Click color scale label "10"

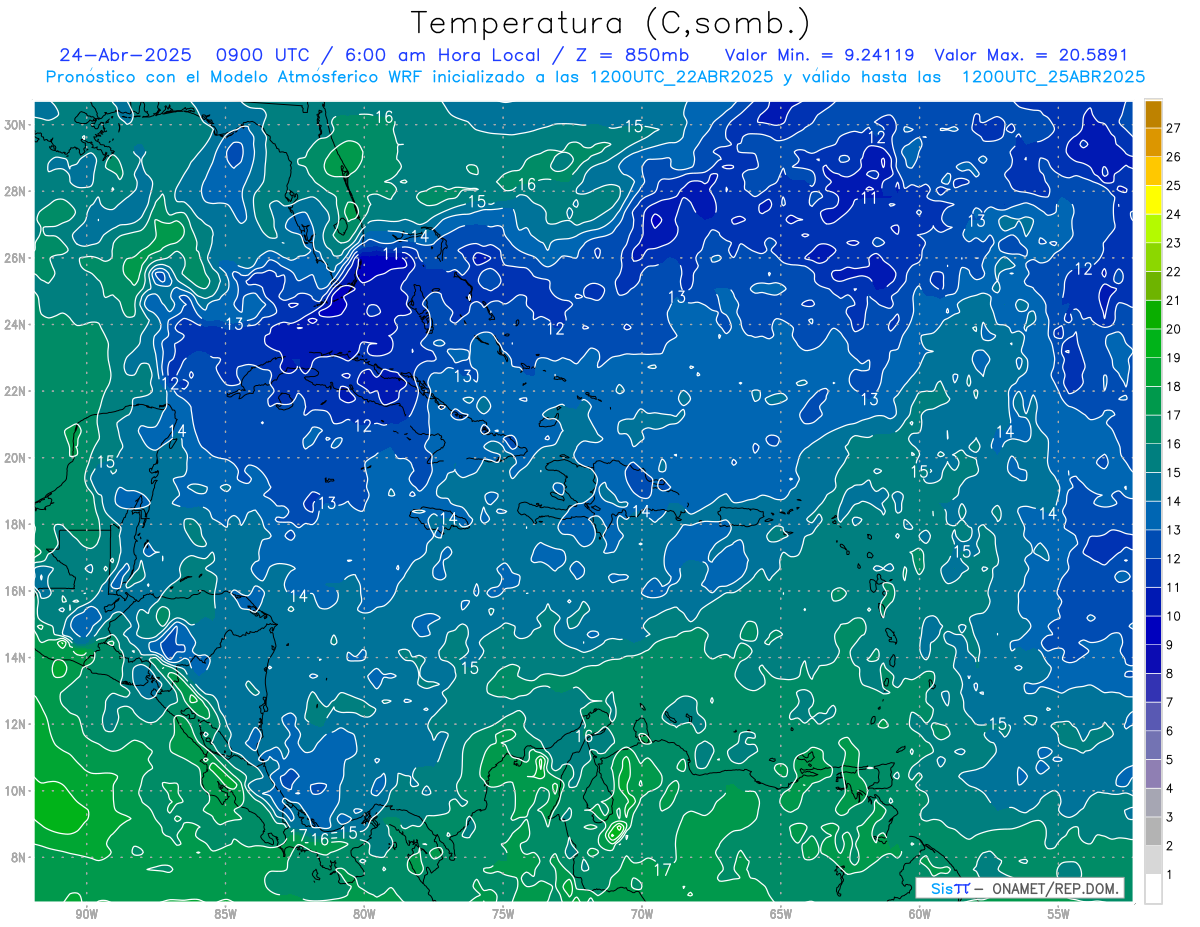point(1173,616)
